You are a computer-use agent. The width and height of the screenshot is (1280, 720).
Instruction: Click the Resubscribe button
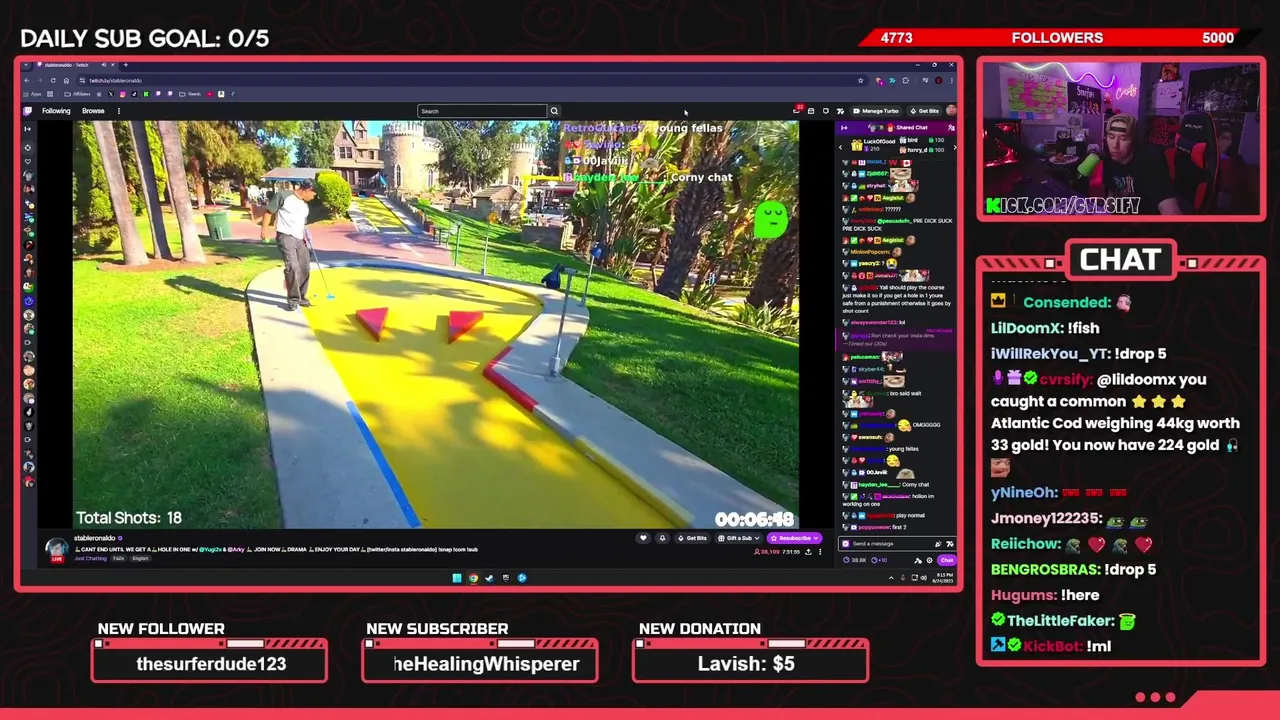click(x=794, y=538)
